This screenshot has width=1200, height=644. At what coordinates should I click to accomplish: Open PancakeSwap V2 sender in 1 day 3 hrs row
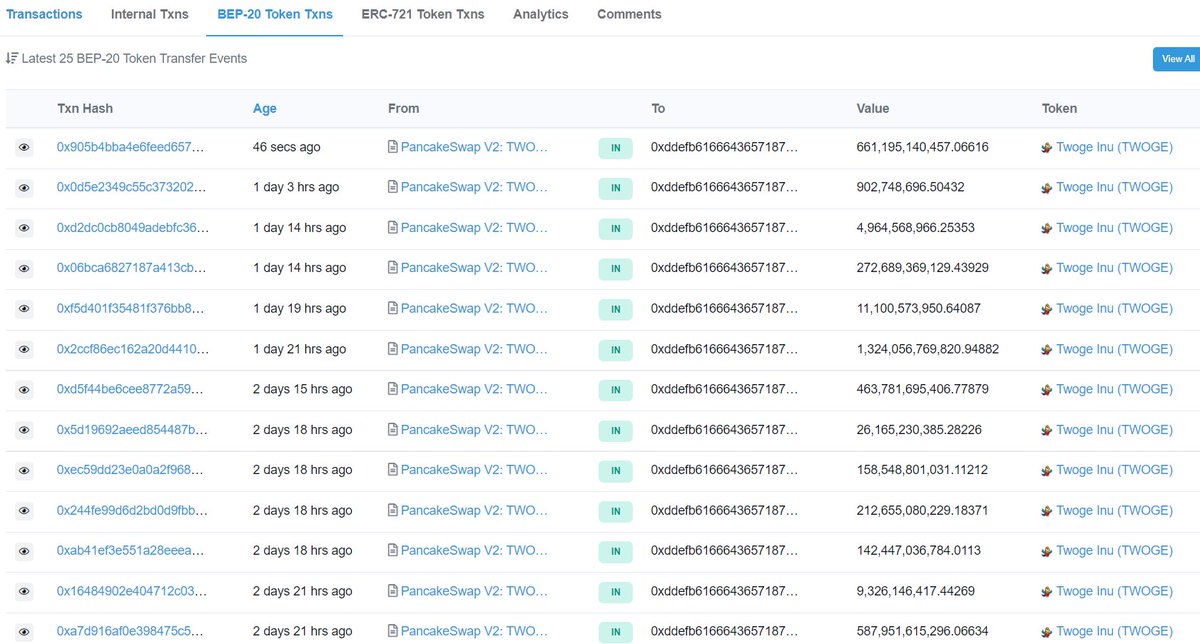474,187
